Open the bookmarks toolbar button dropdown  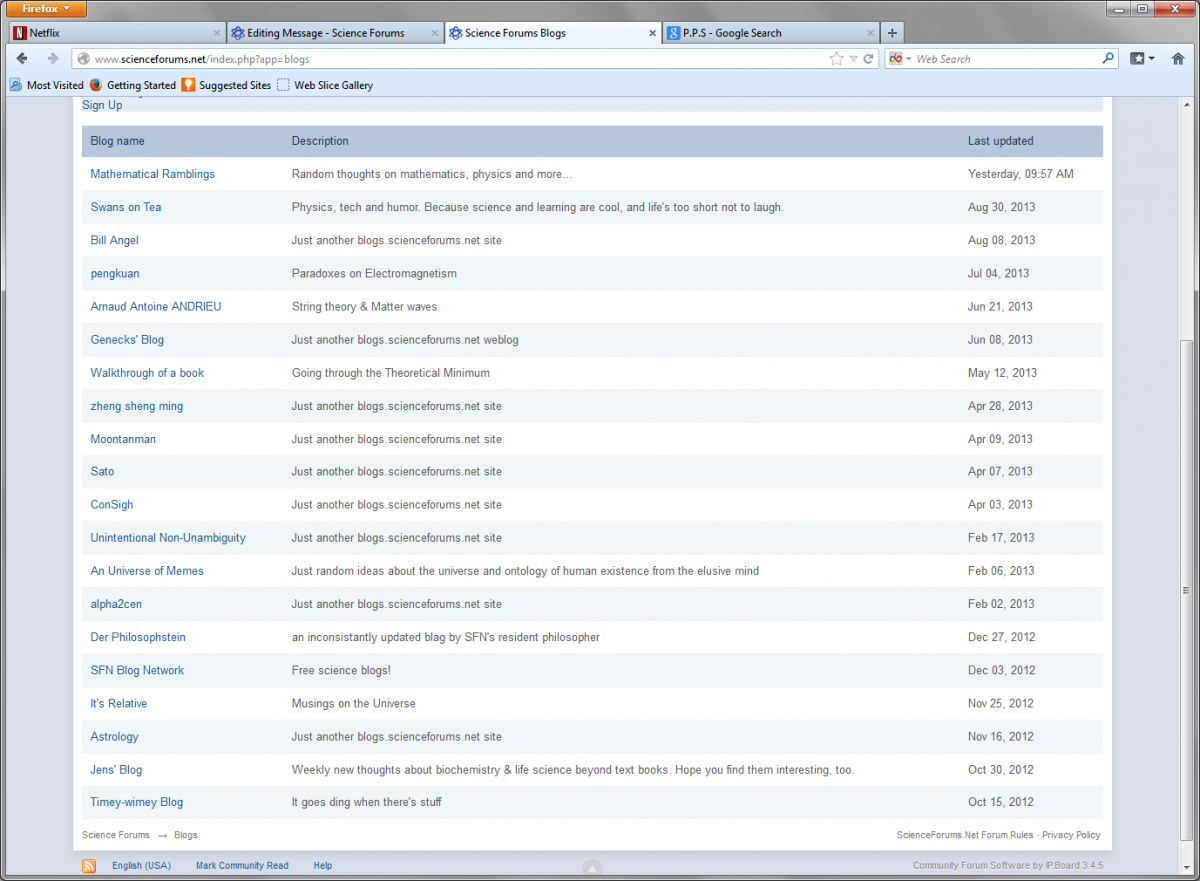(1142, 59)
